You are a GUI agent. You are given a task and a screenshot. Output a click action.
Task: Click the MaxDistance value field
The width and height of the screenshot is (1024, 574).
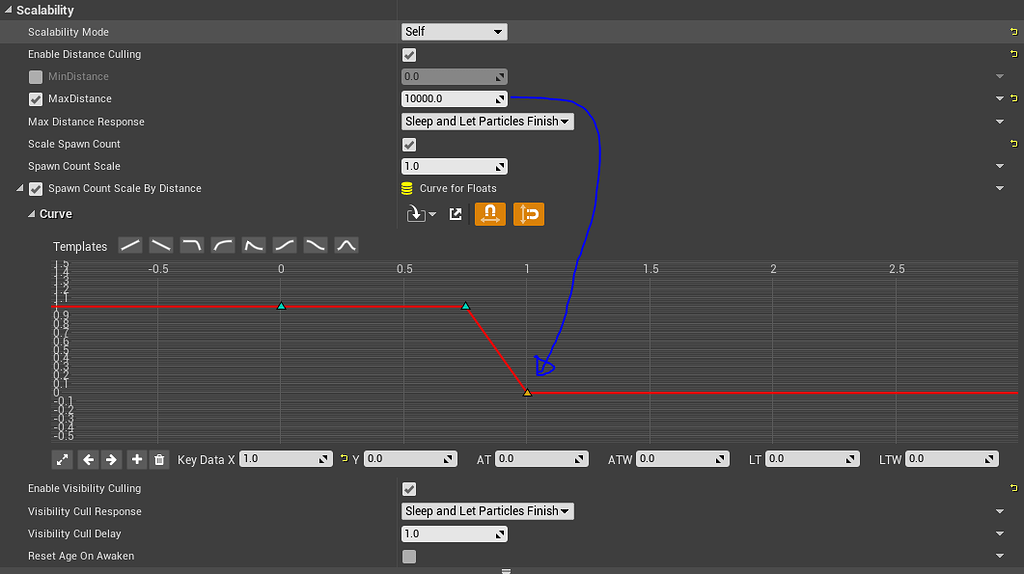(x=446, y=99)
